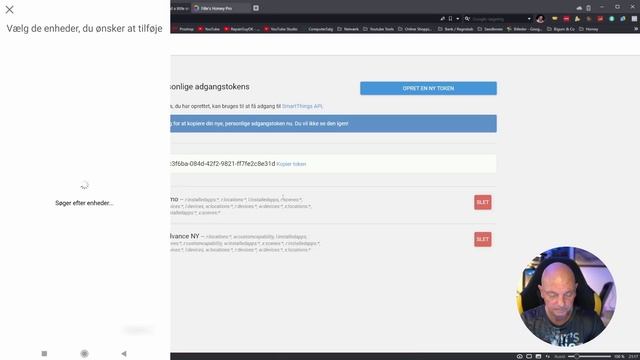Open the Homey bookmark folder
Viewport: 640px width, 360px height.
click(x=588, y=29)
